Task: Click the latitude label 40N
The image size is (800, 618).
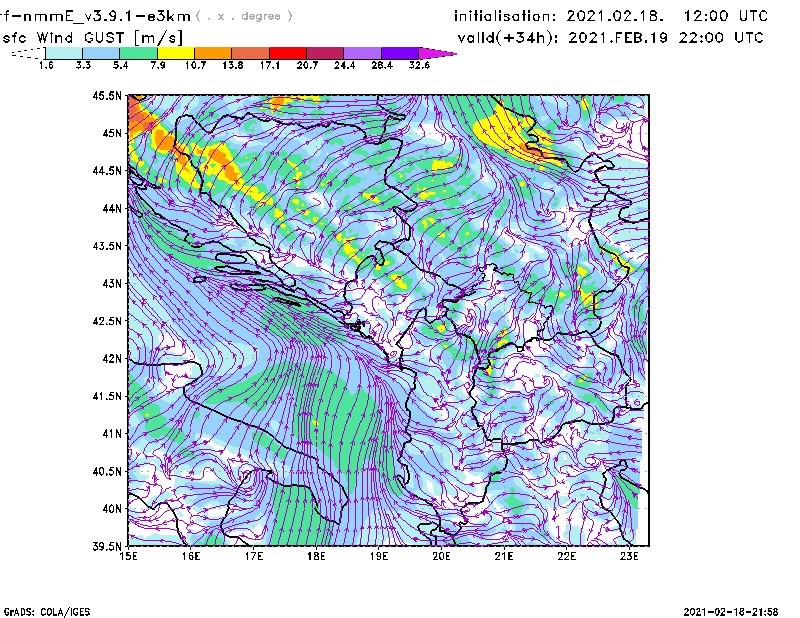Action: (x=112, y=509)
